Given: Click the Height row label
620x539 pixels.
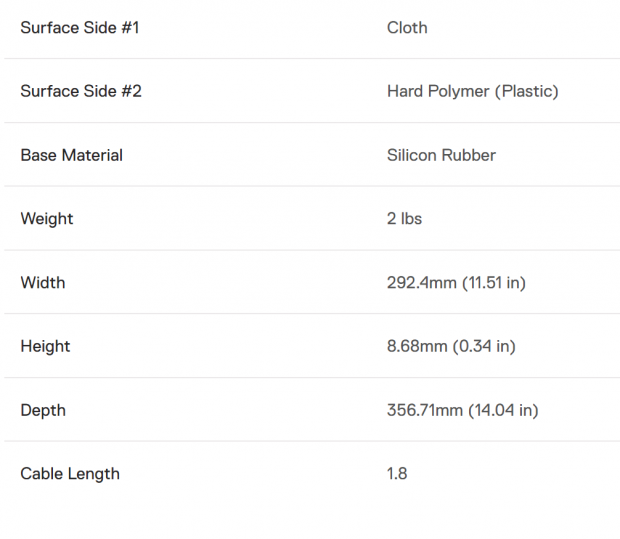Looking at the screenshot, I should click(45, 347).
